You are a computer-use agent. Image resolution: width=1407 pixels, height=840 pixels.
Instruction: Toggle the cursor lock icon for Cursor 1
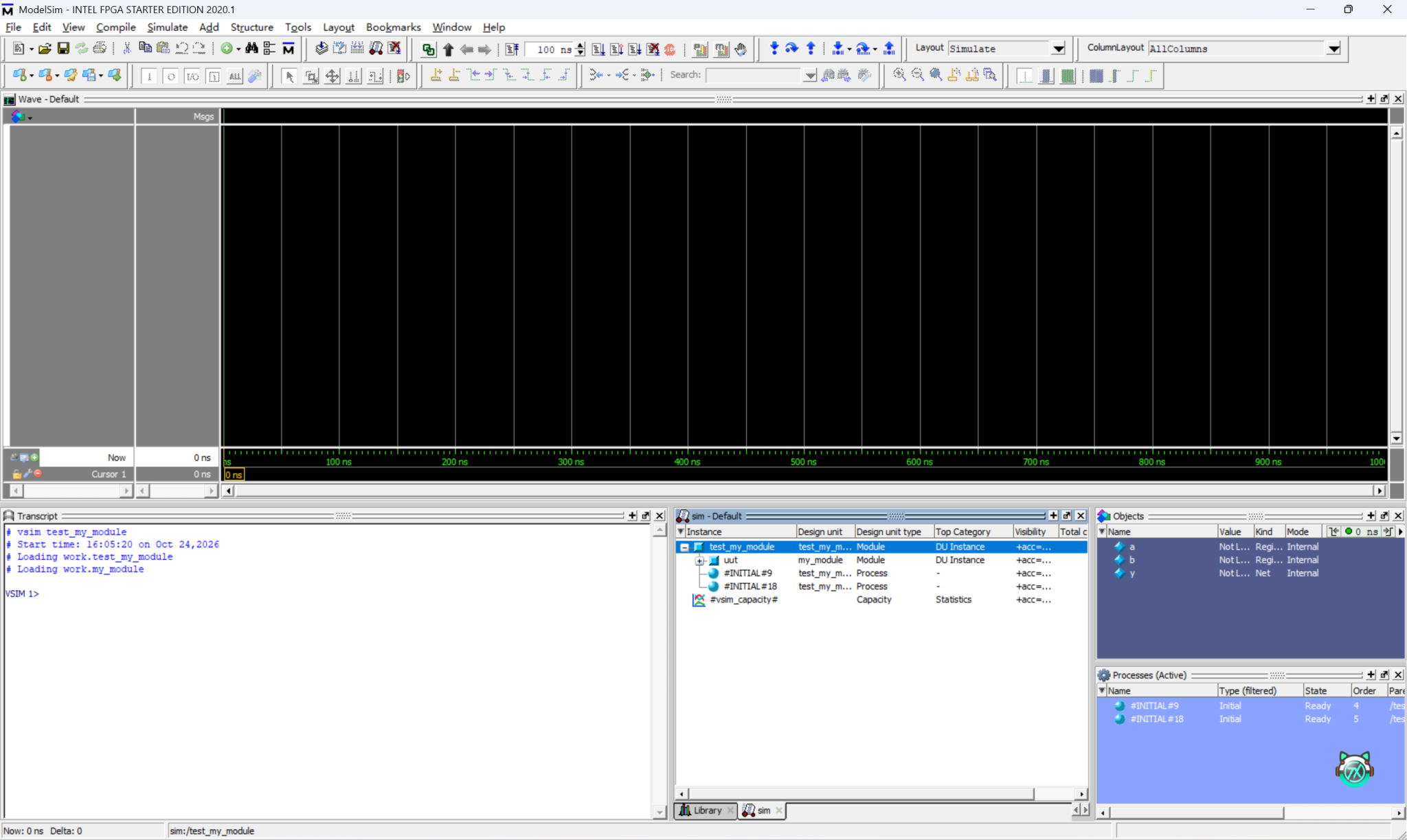click(x=16, y=474)
